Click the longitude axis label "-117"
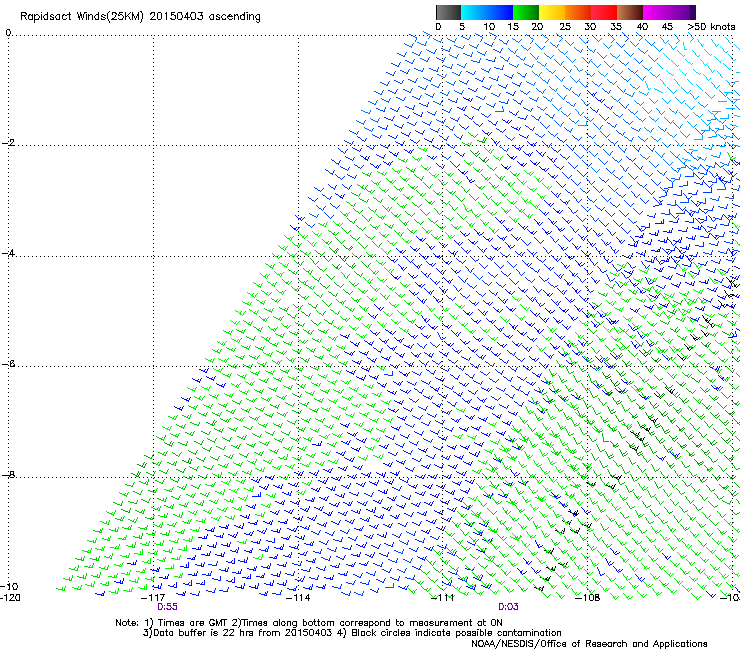Viewport: 740px width, 650px height. point(153,598)
